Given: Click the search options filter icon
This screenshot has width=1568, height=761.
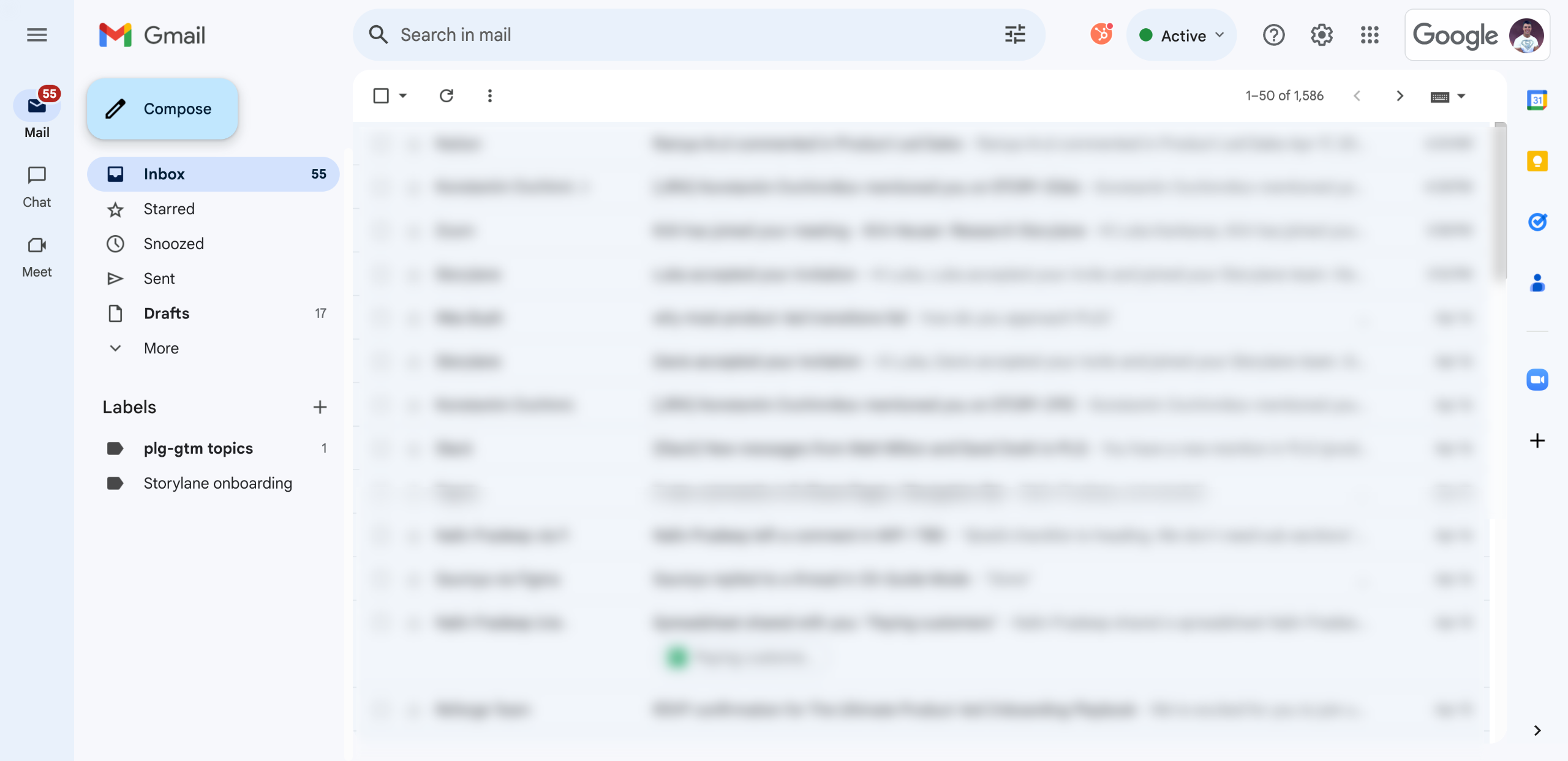Looking at the screenshot, I should pos(1015,35).
